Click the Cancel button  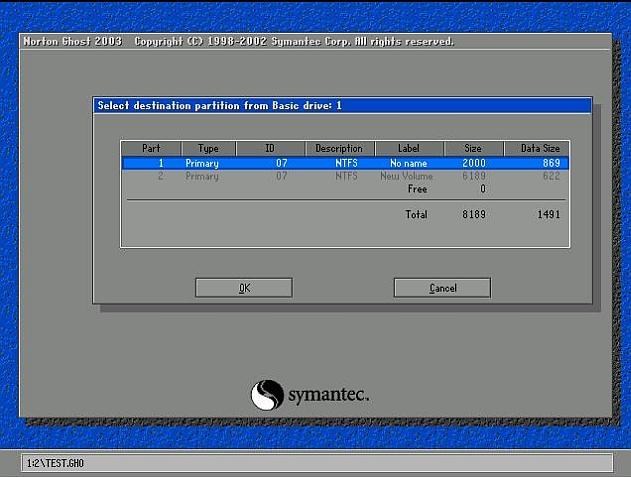pos(442,288)
